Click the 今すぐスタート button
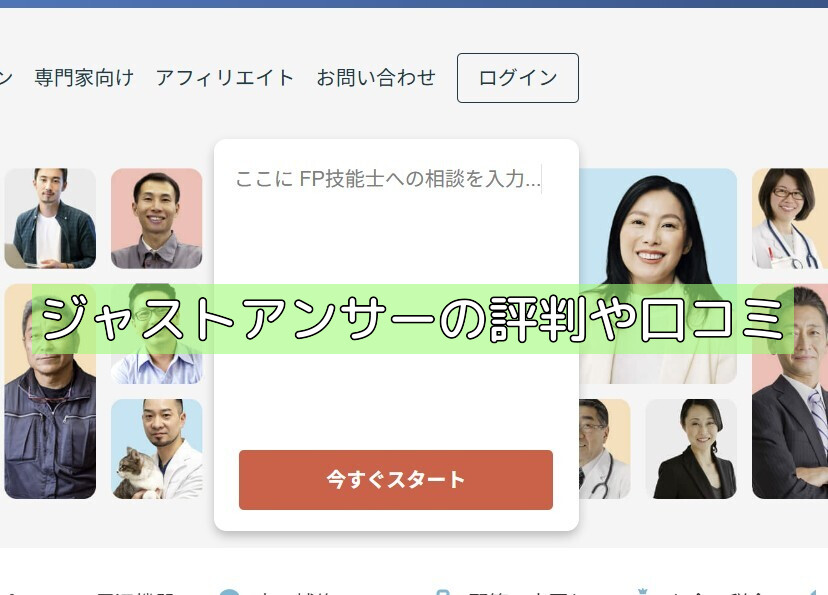828x595 pixels. (396, 480)
